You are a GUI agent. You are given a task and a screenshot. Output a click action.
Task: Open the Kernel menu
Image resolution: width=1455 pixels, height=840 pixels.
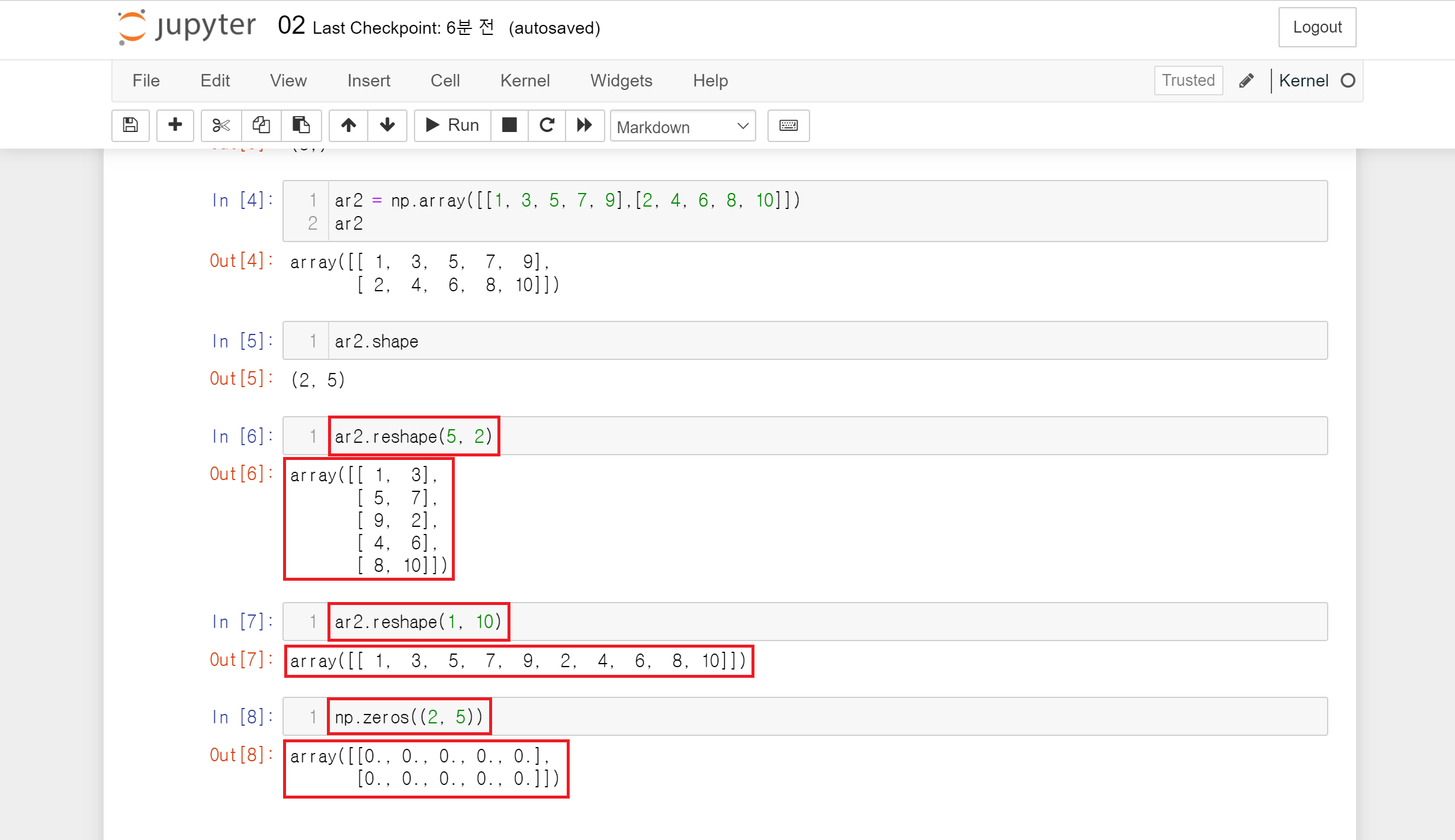[525, 81]
